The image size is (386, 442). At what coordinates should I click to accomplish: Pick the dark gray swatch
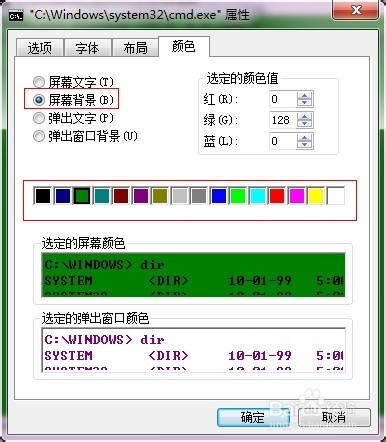tap(199, 196)
